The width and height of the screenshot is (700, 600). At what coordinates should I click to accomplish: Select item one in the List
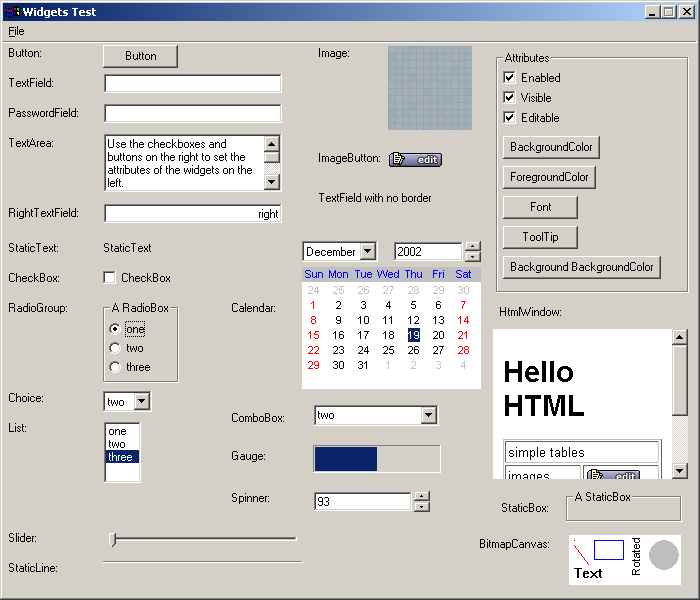(118, 432)
